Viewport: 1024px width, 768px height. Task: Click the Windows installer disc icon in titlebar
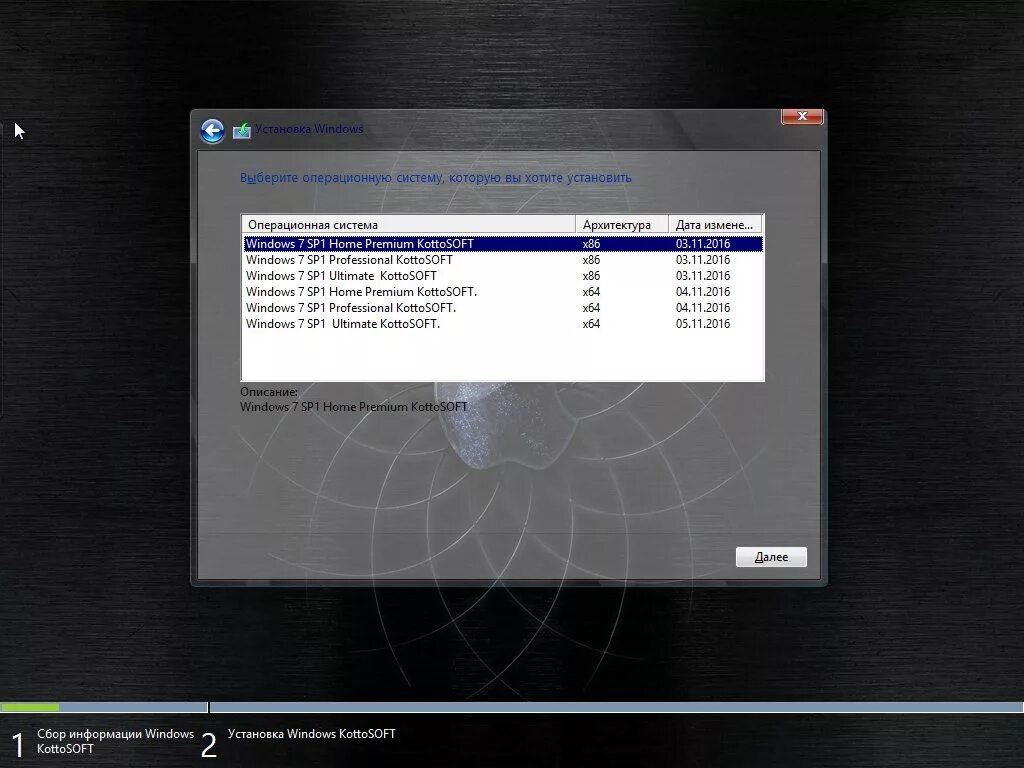[x=241, y=130]
